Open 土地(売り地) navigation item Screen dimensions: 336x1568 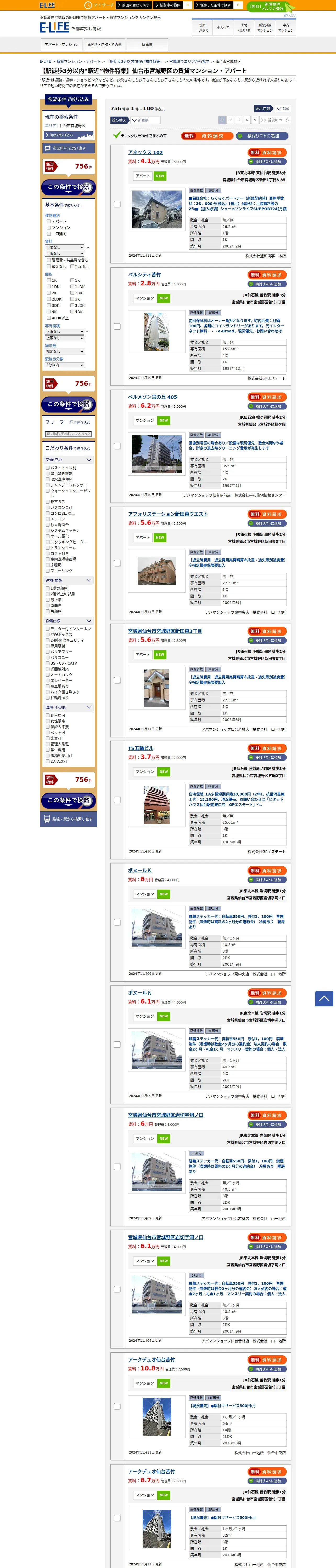coord(244,28)
